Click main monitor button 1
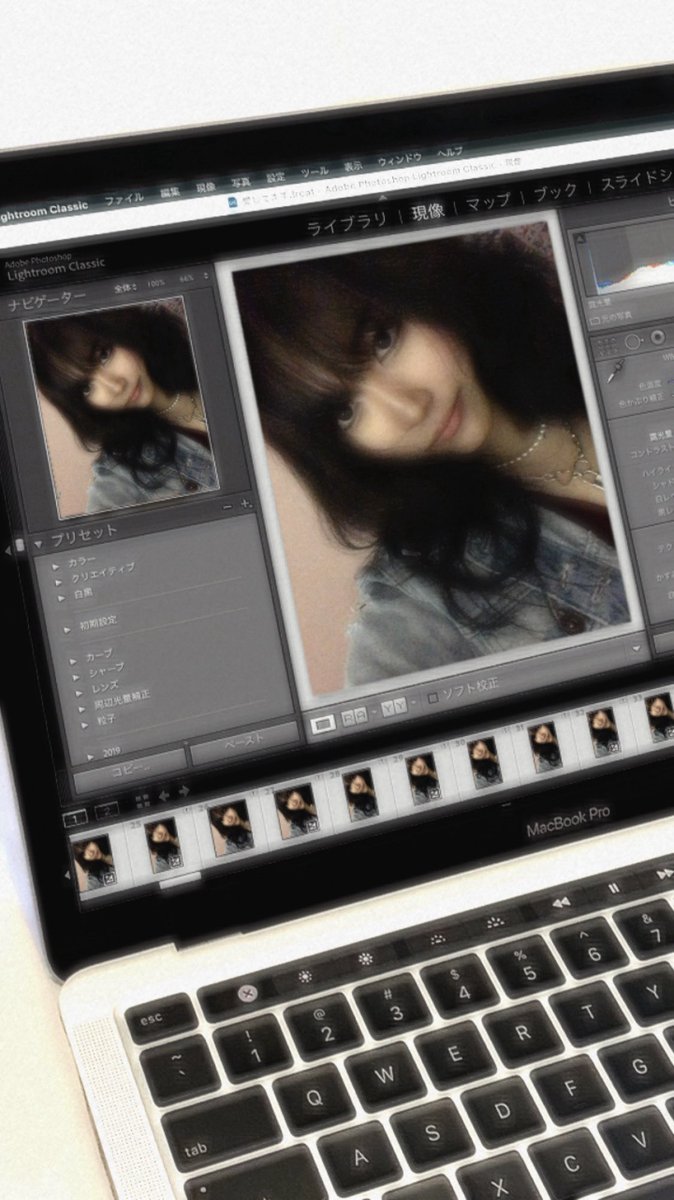 (x=75, y=818)
